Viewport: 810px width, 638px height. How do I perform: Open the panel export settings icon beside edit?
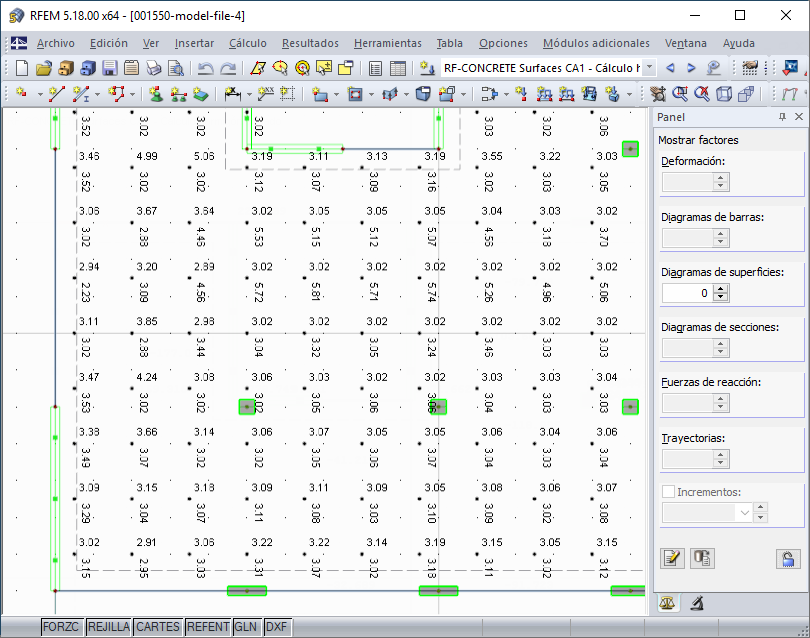[703, 558]
